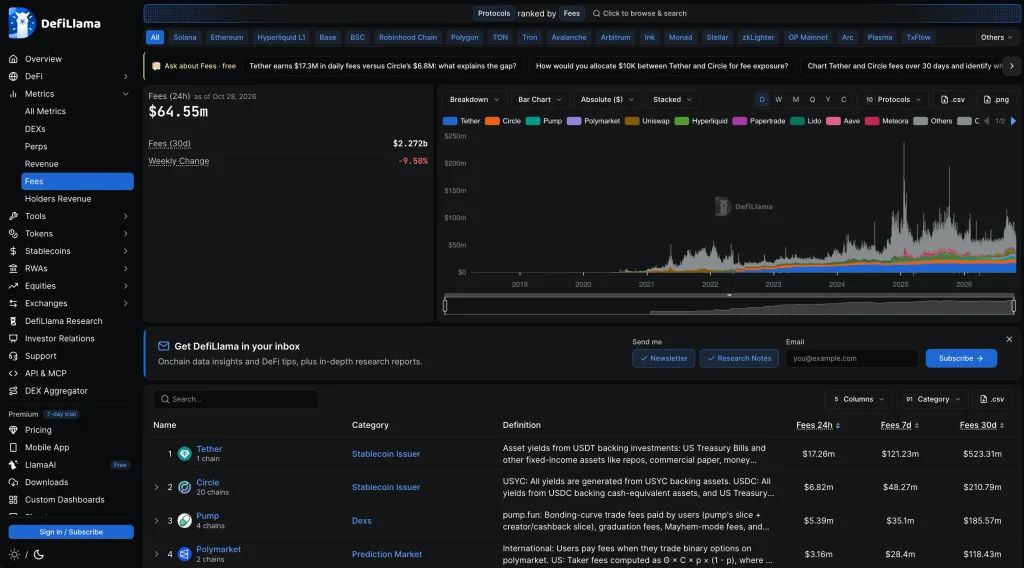Open the Stacked dropdown
Screen dimensions: 1024x568
(x=672, y=99)
